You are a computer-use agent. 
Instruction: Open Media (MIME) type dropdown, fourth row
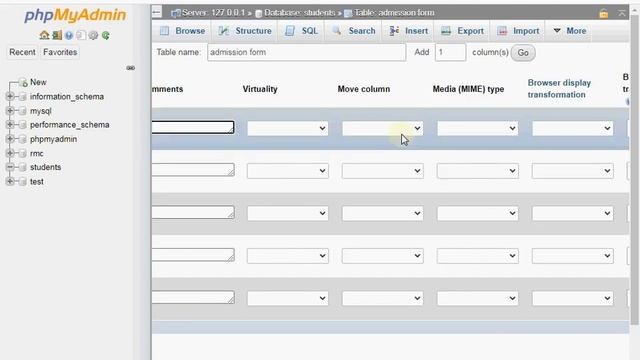(478, 256)
